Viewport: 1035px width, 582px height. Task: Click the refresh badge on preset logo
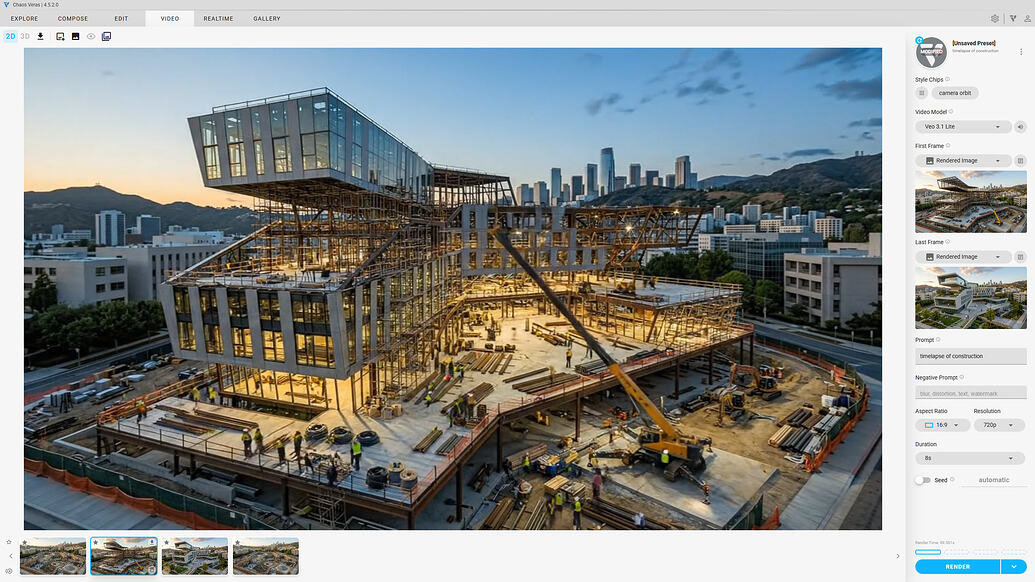click(x=919, y=40)
